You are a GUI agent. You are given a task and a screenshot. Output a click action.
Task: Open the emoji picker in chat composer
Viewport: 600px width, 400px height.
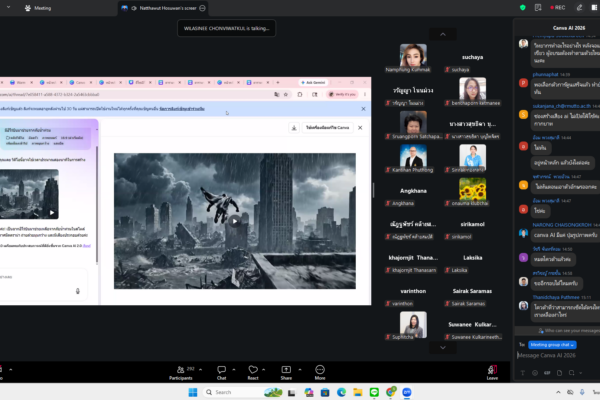[x=535, y=373]
